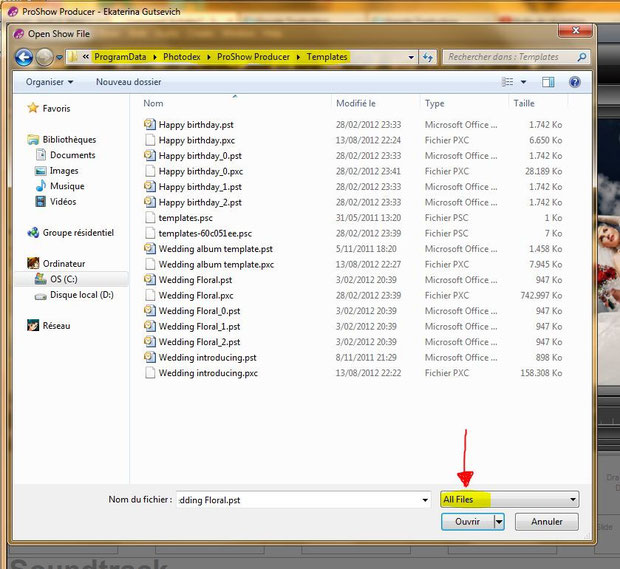Image resolution: width=620 pixels, height=569 pixels.
Task: Open Documents library in sidebar
Action: 73,155
